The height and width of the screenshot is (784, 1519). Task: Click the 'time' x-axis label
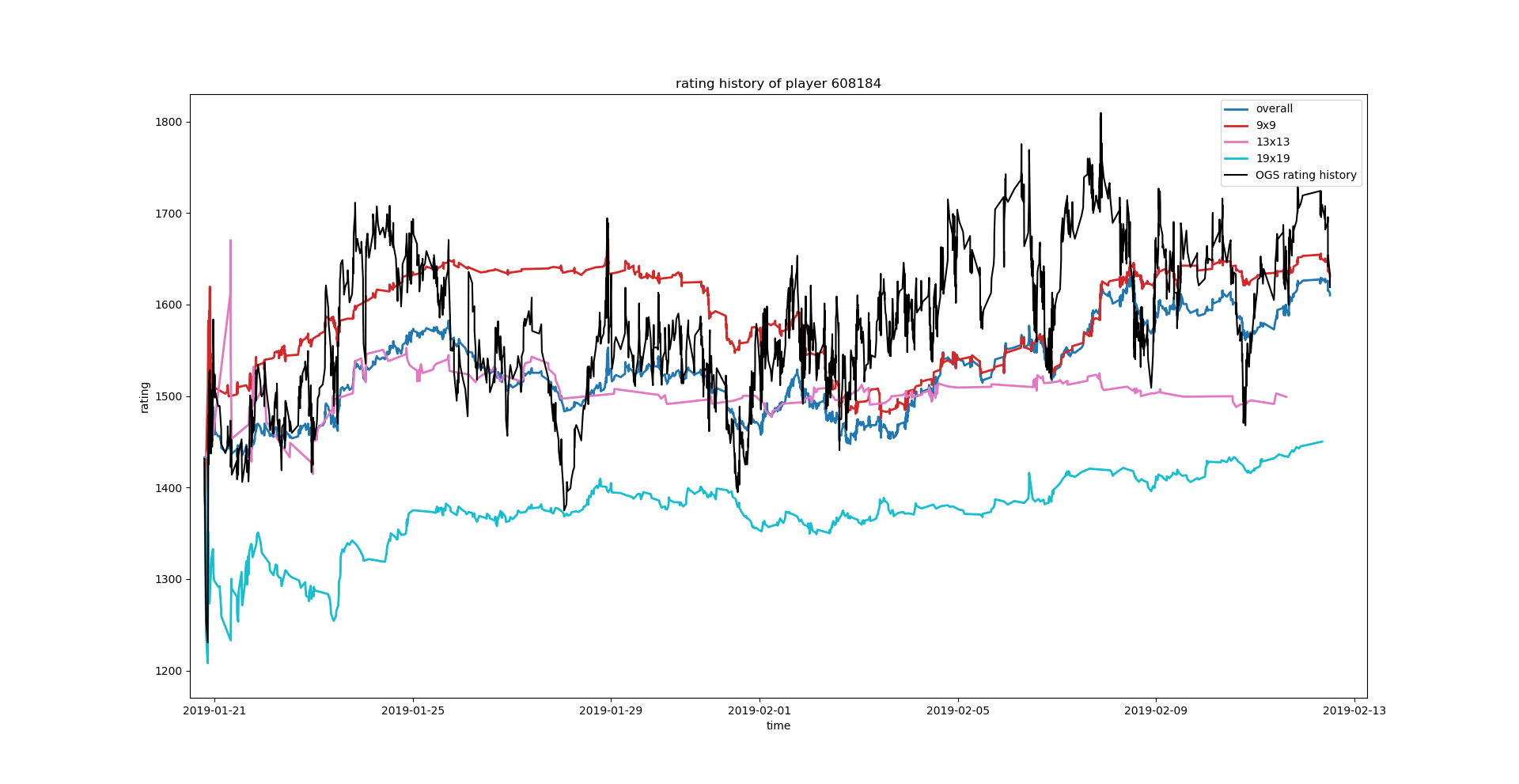coord(778,725)
